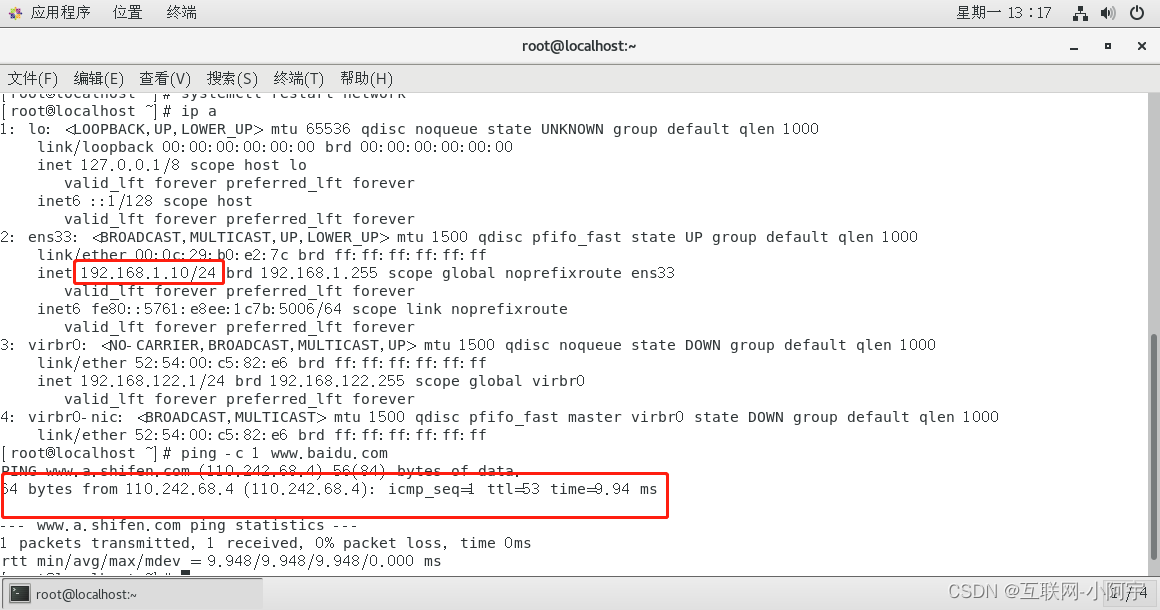Image resolution: width=1160 pixels, height=610 pixels.
Task: Open the 帮助(H) menu
Action: click(366, 78)
